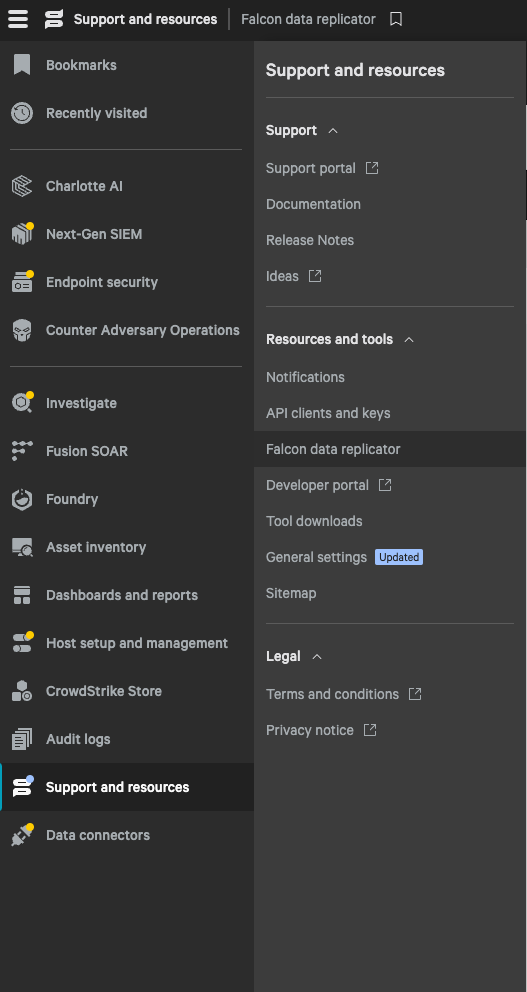Click the Charlotte AI icon
The image size is (527, 992).
[x=22, y=186]
